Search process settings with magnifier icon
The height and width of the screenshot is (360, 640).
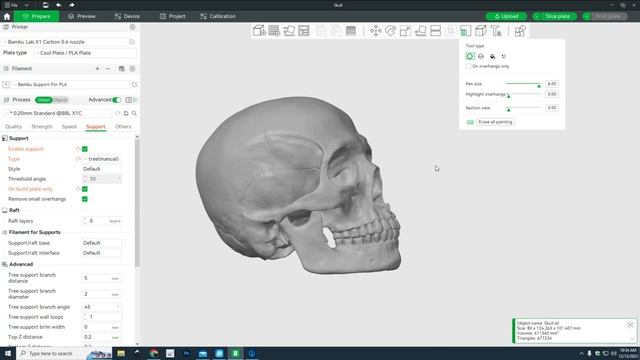[x=134, y=113]
